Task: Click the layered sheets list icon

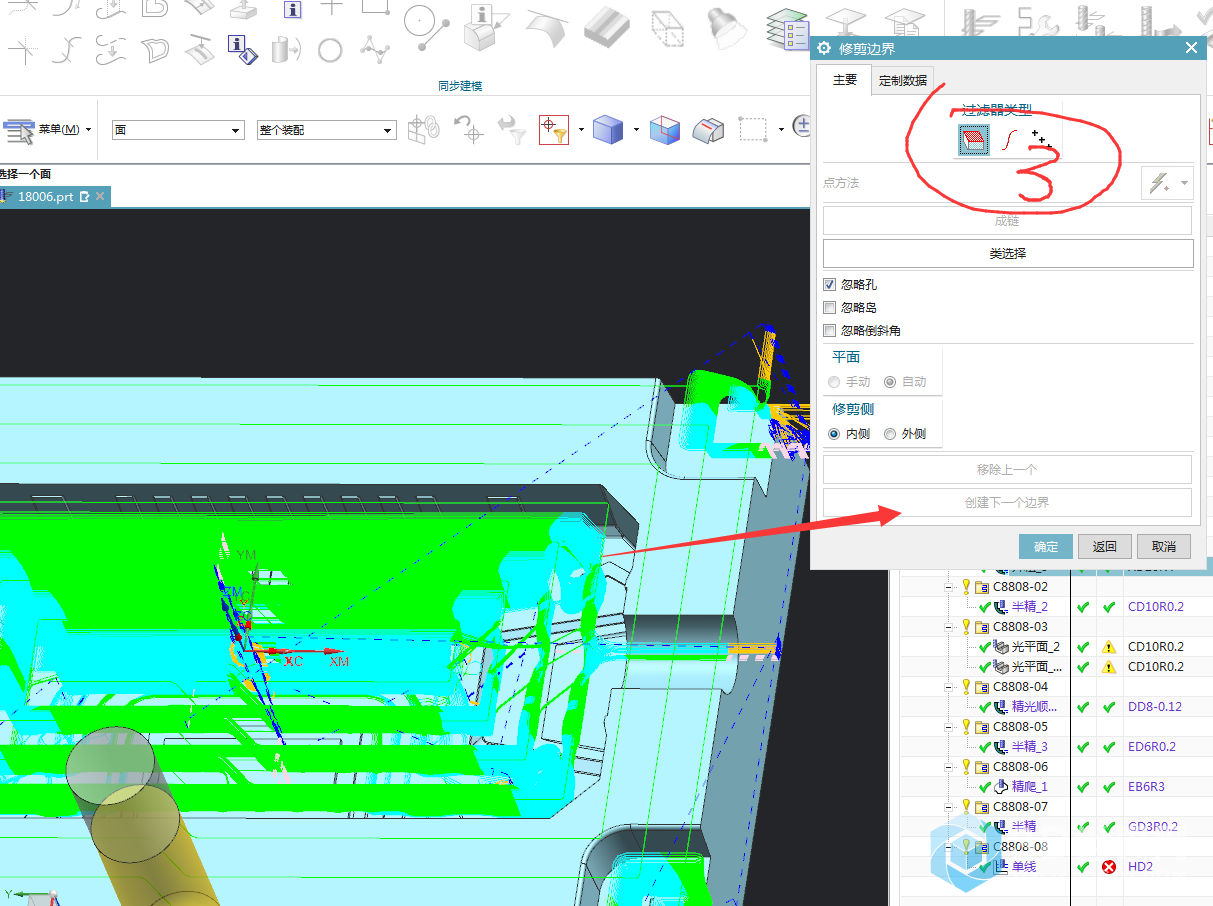Action: (788, 30)
